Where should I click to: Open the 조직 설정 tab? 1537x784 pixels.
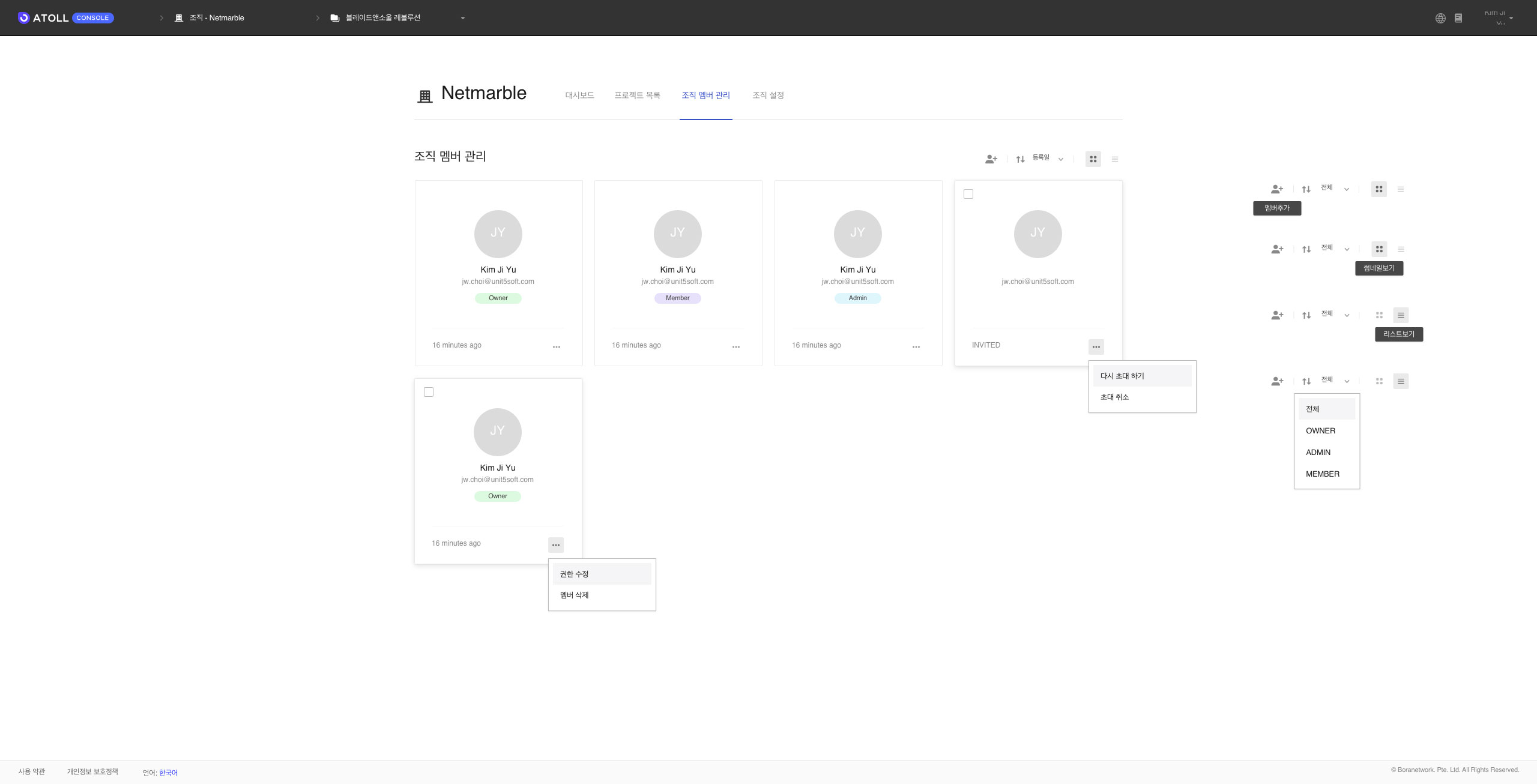pos(768,95)
